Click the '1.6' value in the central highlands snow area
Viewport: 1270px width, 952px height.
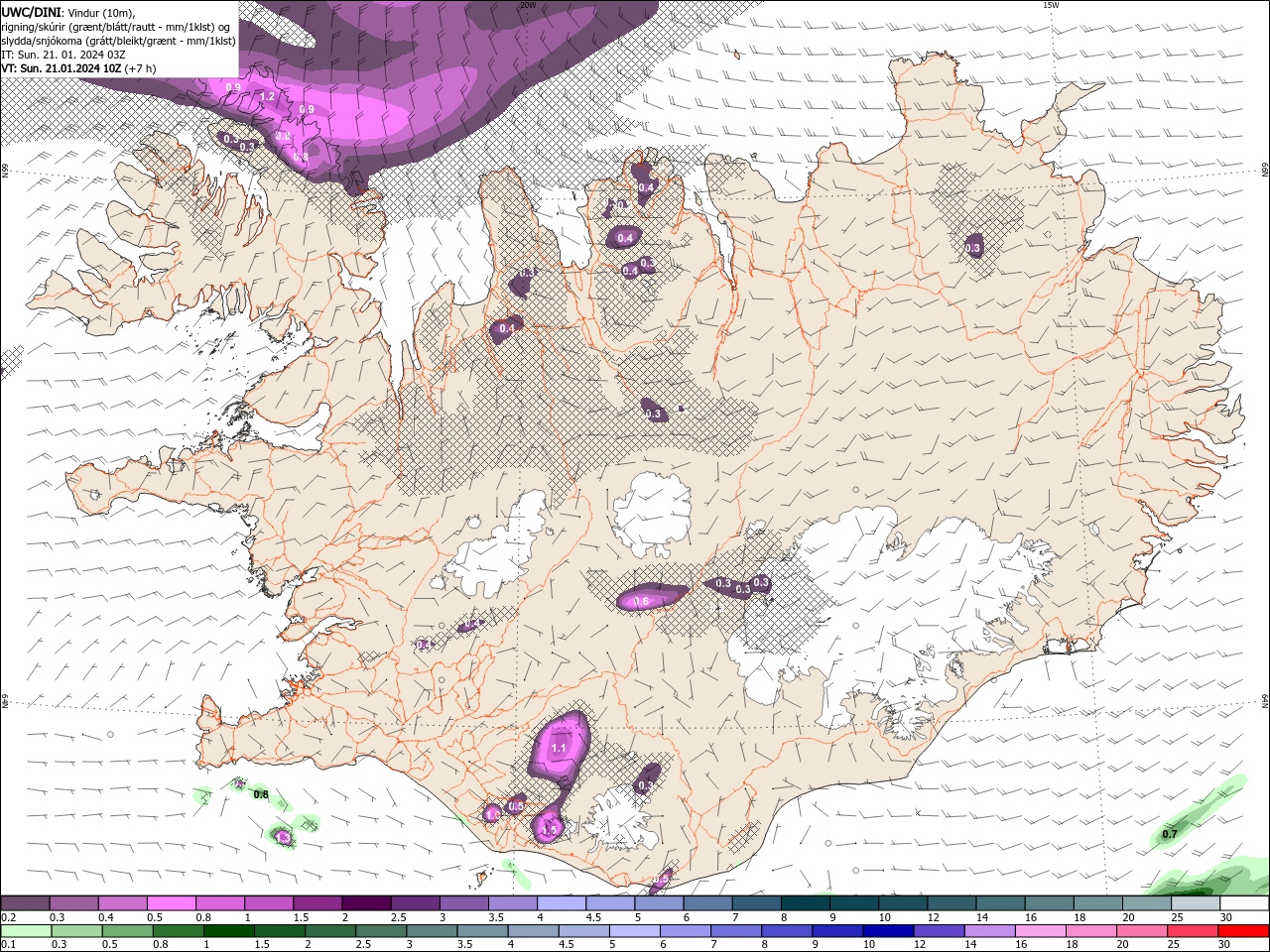tap(641, 601)
